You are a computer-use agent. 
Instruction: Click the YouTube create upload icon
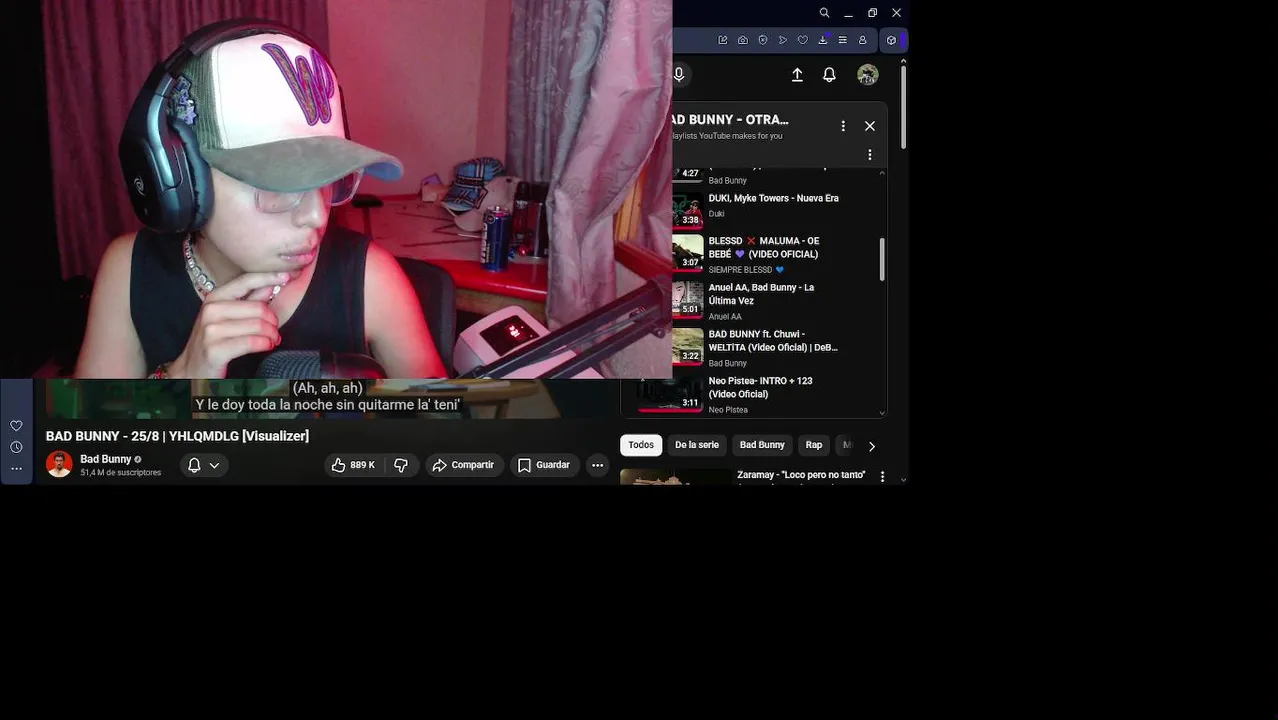pos(797,75)
